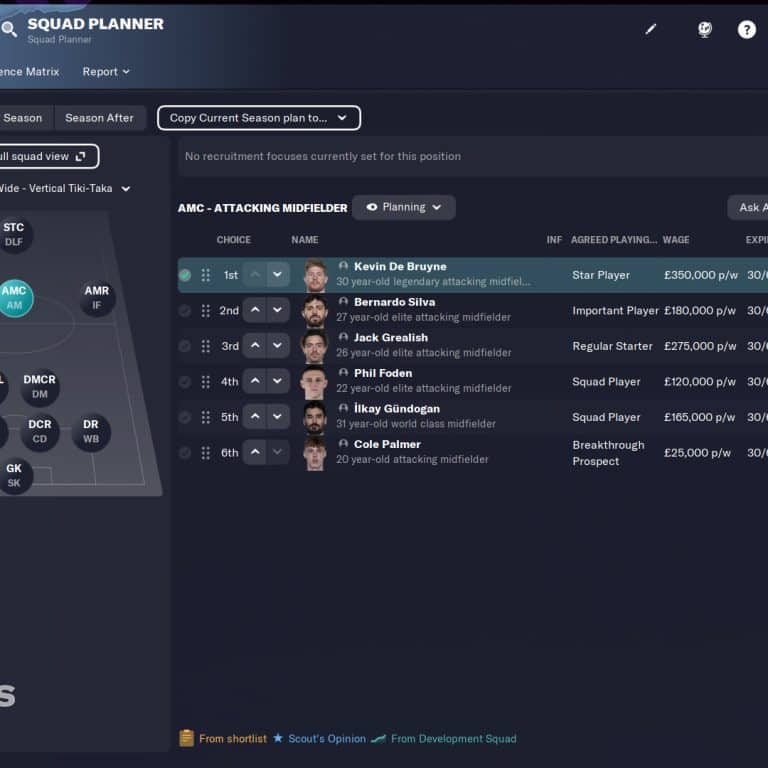
Task: Open the Planning view dropdown
Action: point(403,207)
